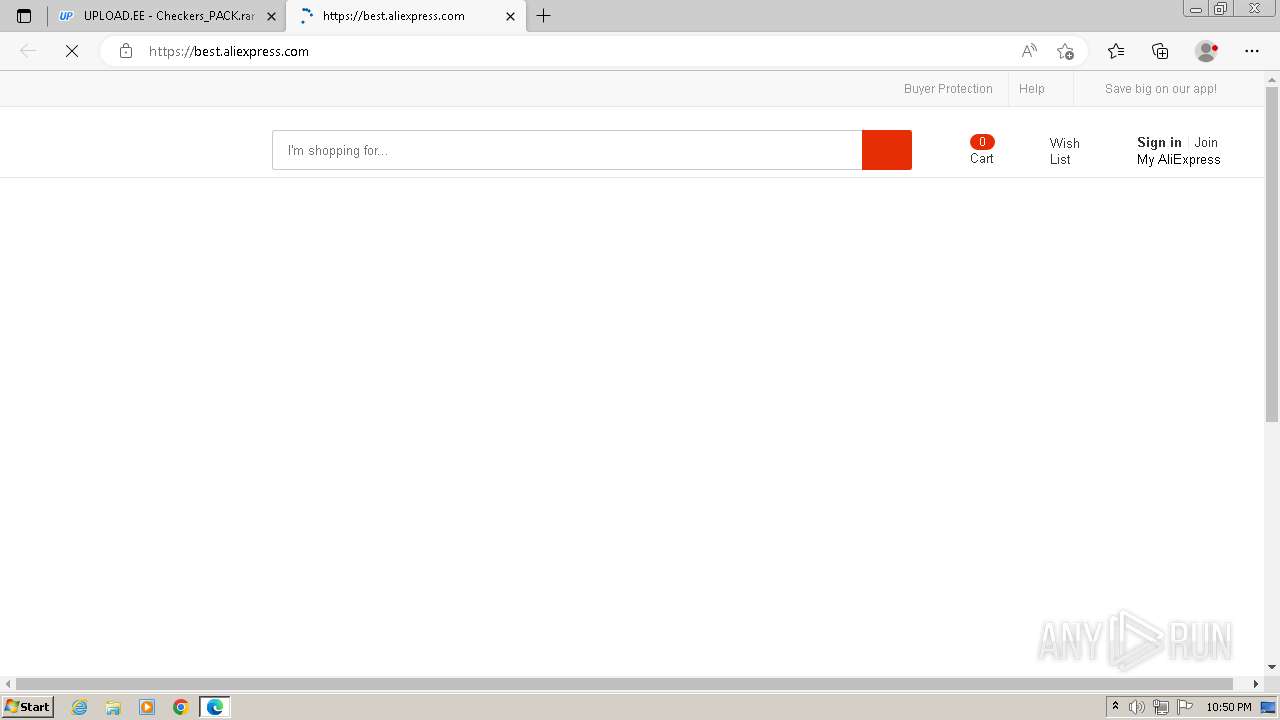View site information lock icon
The width and height of the screenshot is (1280, 720).
tap(125, 51)
